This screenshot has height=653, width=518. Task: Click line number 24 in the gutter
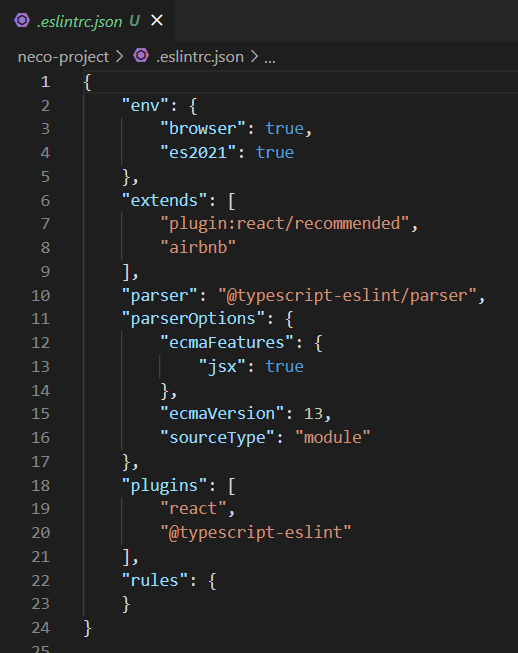(x=41, y=628)
